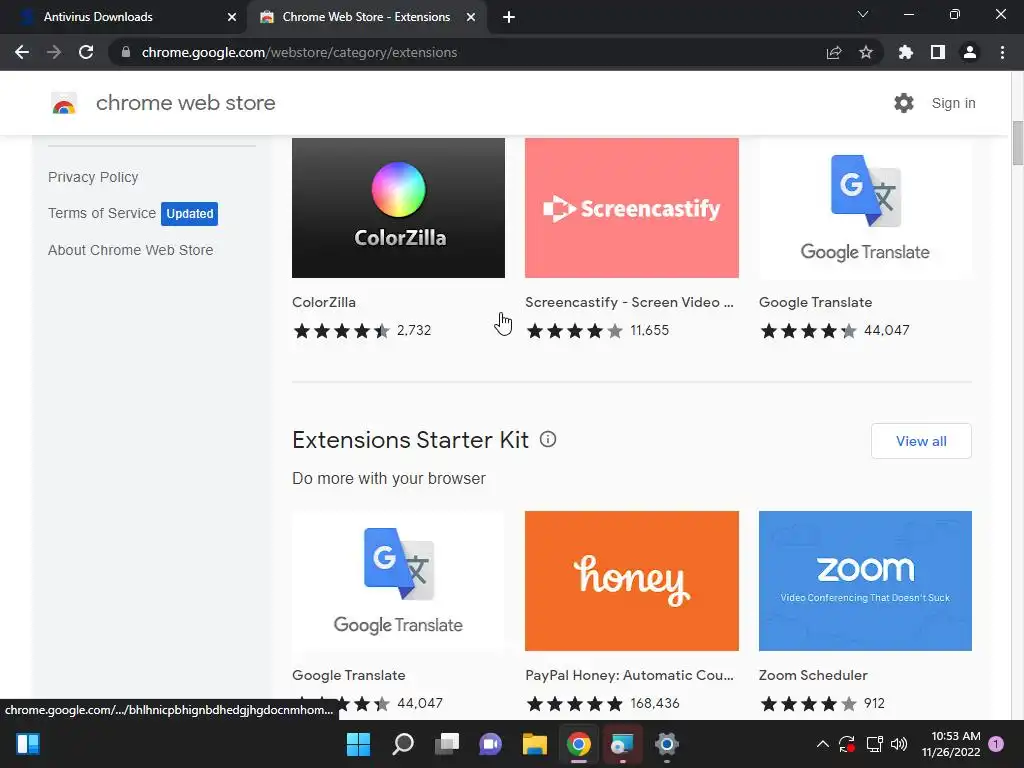Click the ColorZilla title text
Screen dimensions: 1024x768
coord(324,302)
